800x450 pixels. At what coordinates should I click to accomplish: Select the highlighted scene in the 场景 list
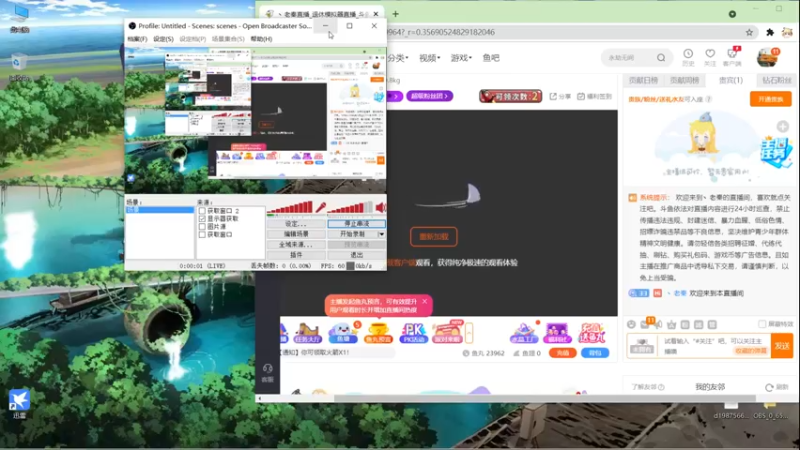tap(160, 210)
